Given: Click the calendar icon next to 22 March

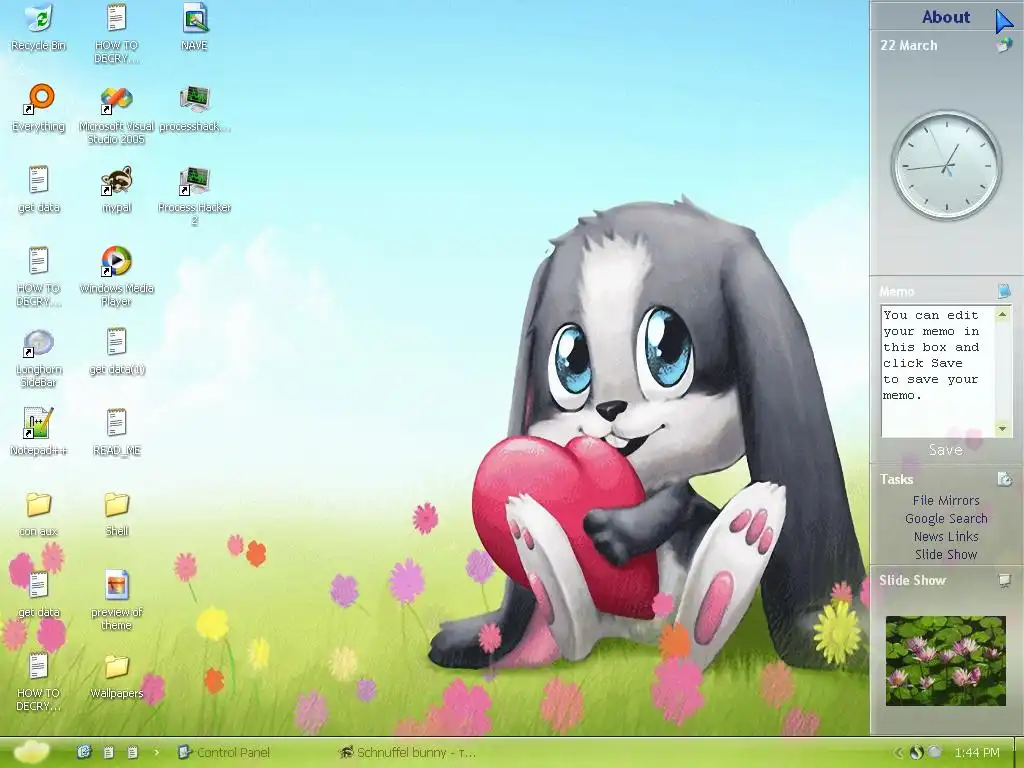Looking at the screenshot, I should (x=1004, y=45).
